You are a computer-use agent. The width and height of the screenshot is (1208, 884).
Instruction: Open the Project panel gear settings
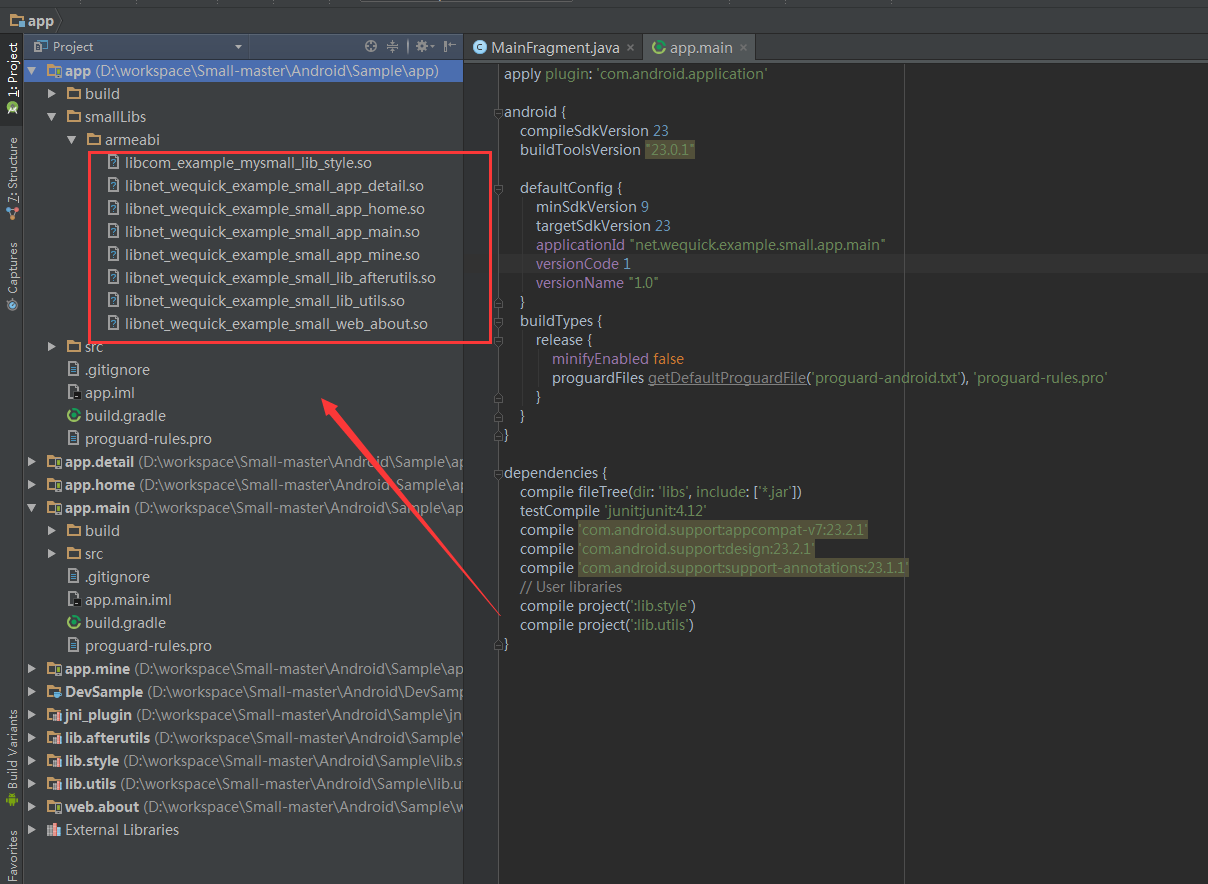click(x=424, y=46)
